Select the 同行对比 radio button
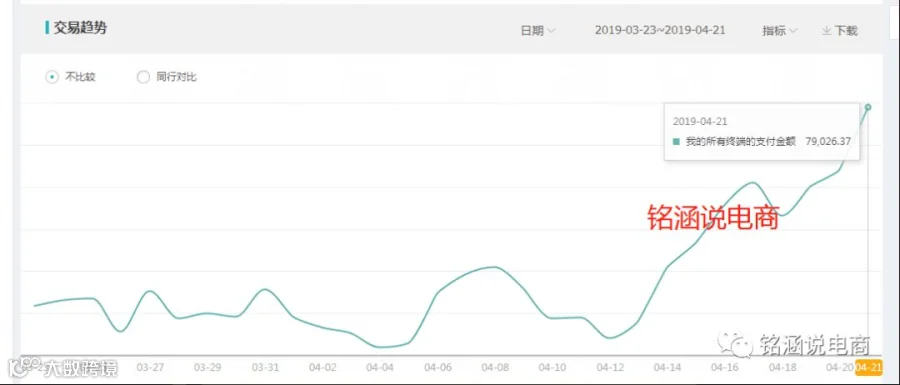The image size is (900, 385). pyautogui.click(x=143, y=77)
